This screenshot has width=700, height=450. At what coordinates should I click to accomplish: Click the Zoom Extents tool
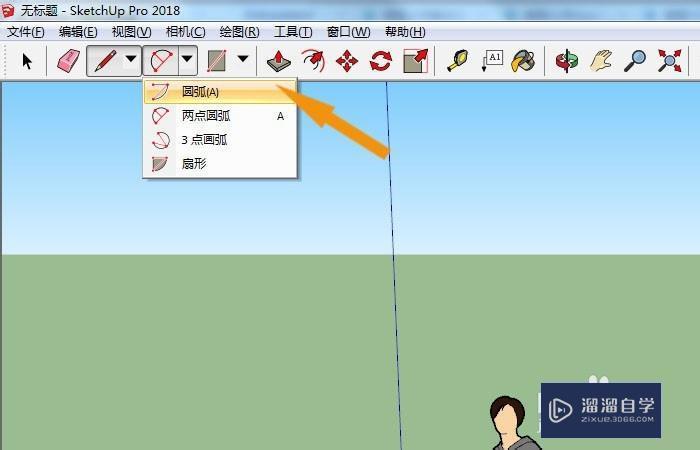[x=670, y=61]
